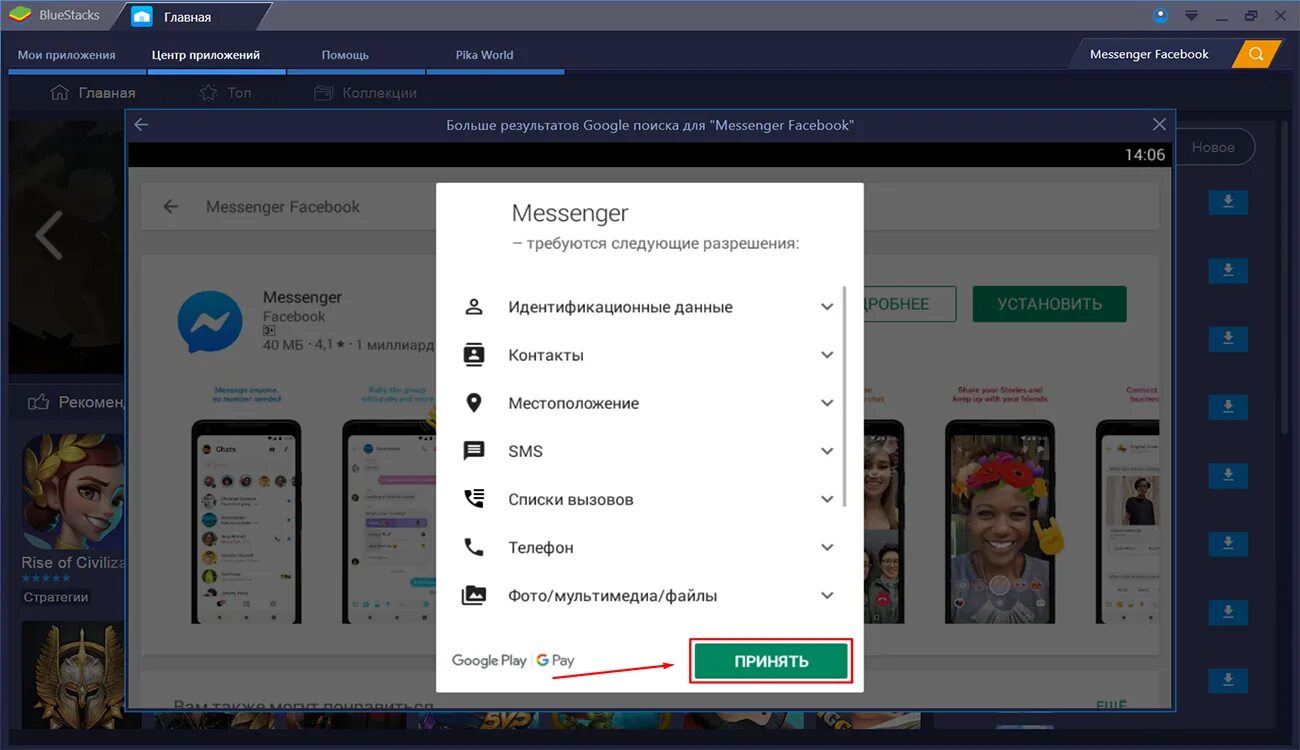Image resolution: width=1300 pixels, height=750 pixels.
Task: Click the previous banner left arrow
Action: [48, 236]
